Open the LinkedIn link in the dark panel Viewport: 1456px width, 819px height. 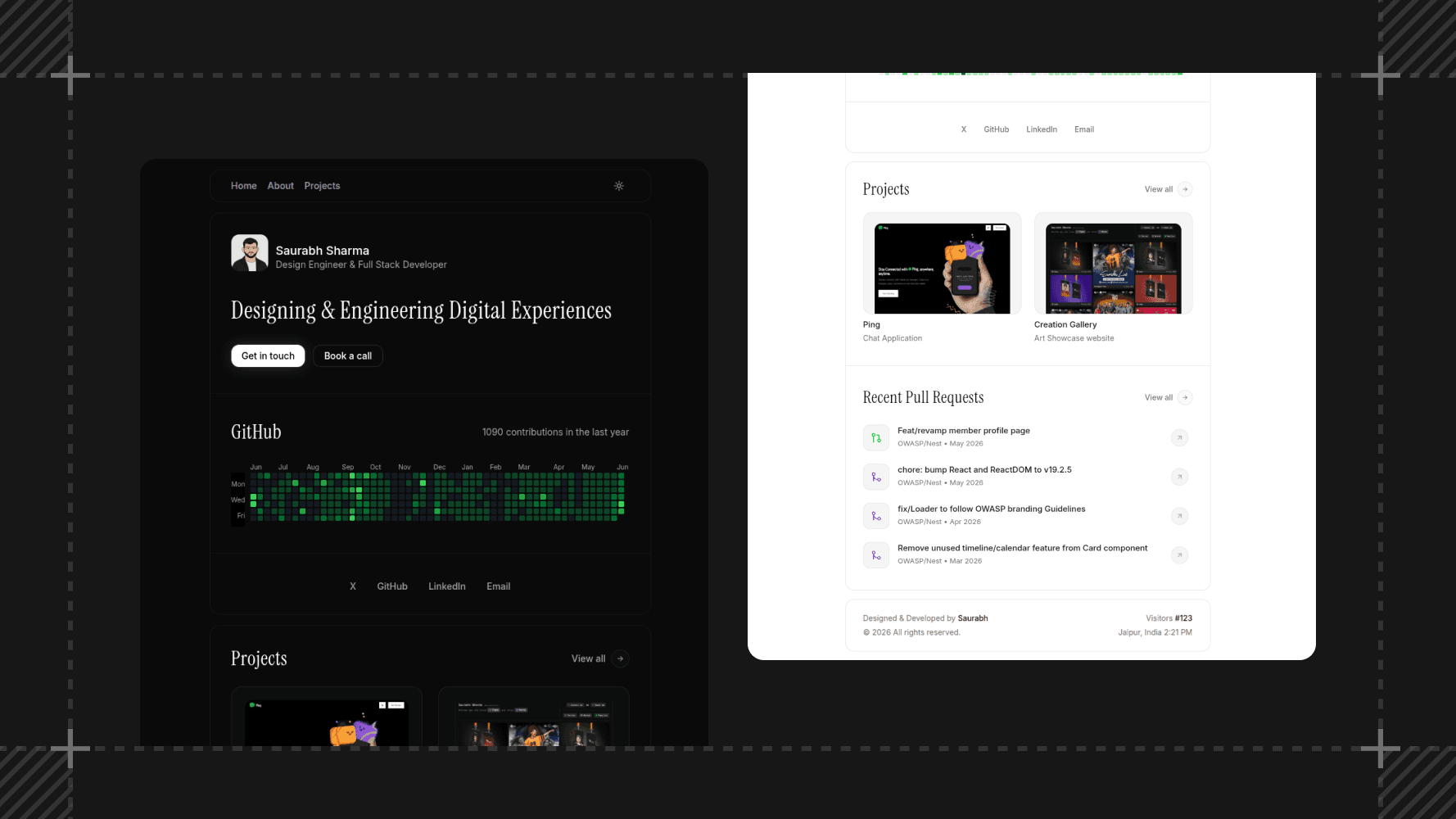point(447,586)
